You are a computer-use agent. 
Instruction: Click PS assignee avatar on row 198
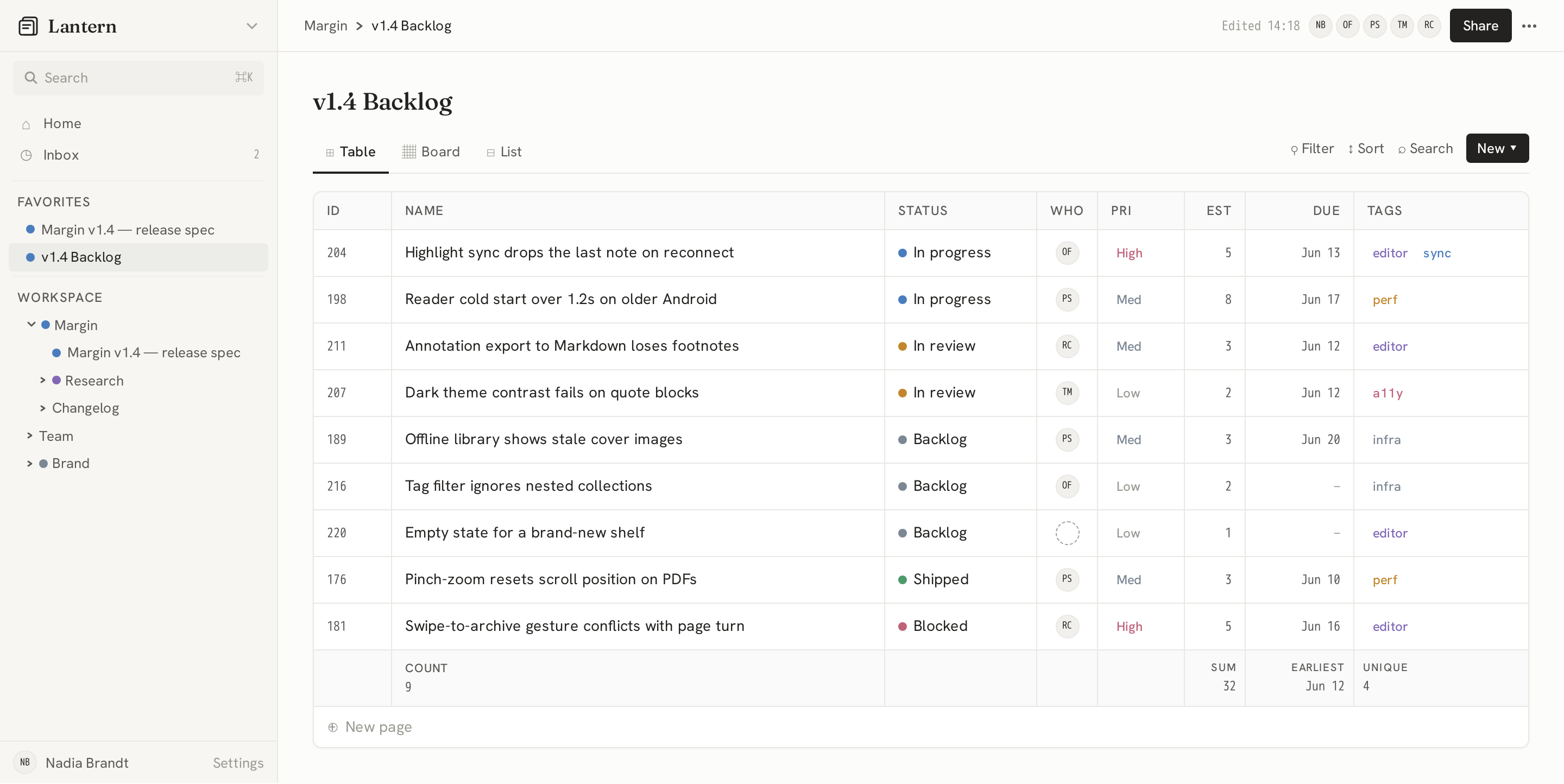(x=1067, y=299)
